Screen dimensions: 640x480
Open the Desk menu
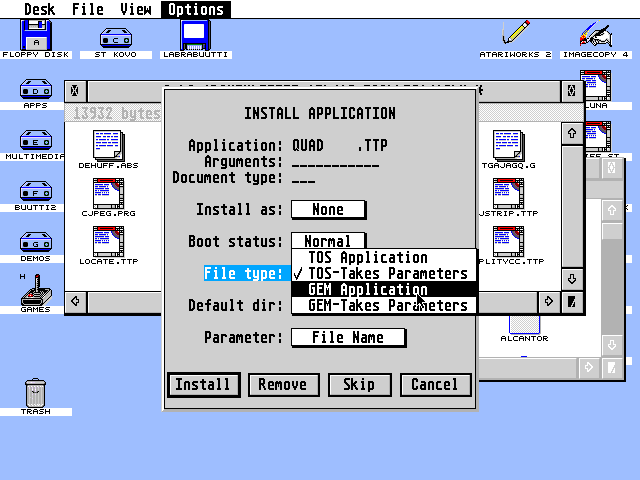tap(39, 9)
